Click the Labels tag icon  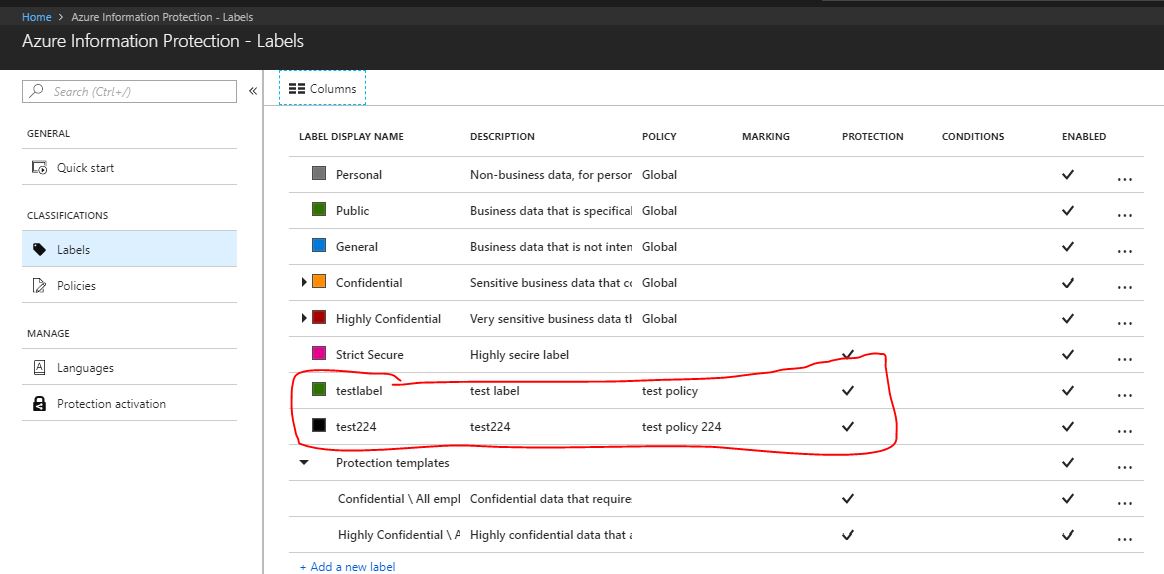(39, 250)
